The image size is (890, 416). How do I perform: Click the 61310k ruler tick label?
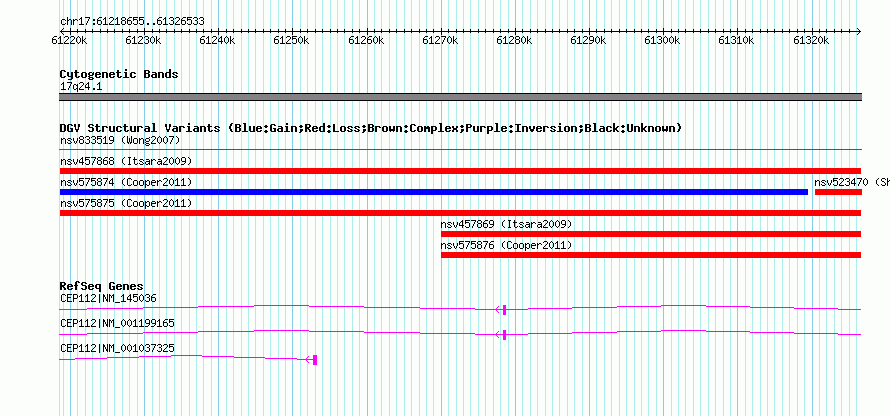pyautogui.click(x=737, y=40)
